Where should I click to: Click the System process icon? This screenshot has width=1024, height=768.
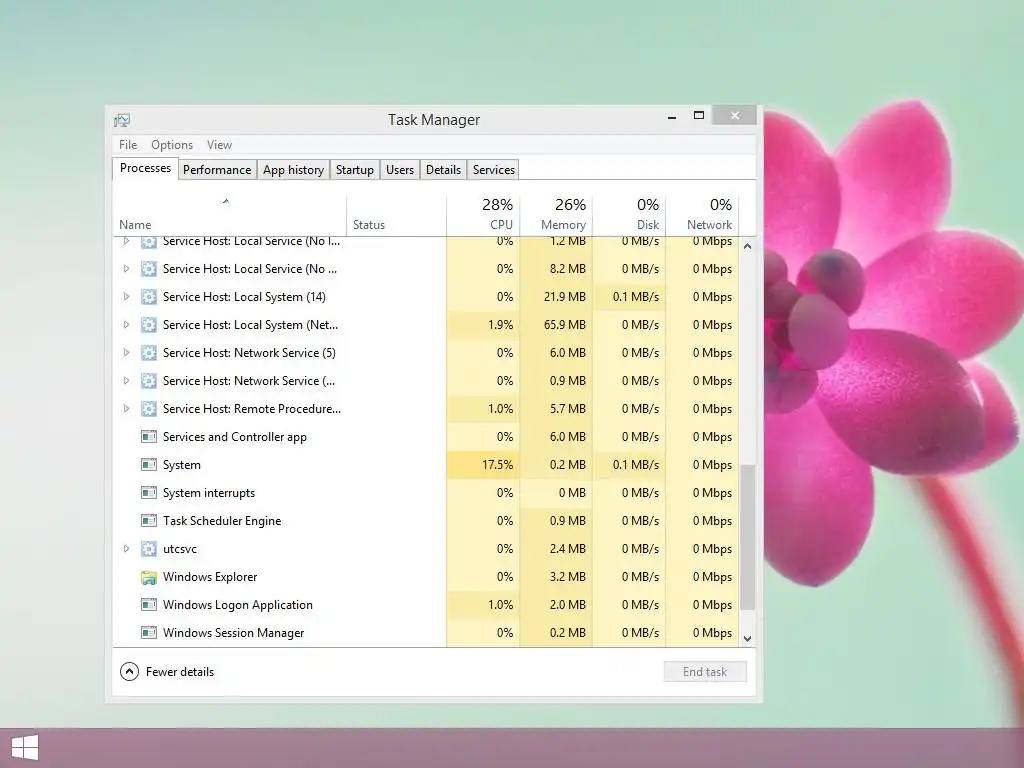(x=149, y=465)
